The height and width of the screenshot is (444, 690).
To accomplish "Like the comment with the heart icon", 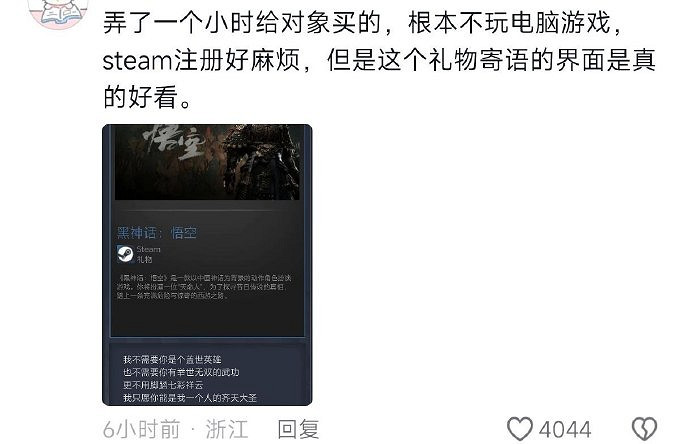I will pos(520,429).
